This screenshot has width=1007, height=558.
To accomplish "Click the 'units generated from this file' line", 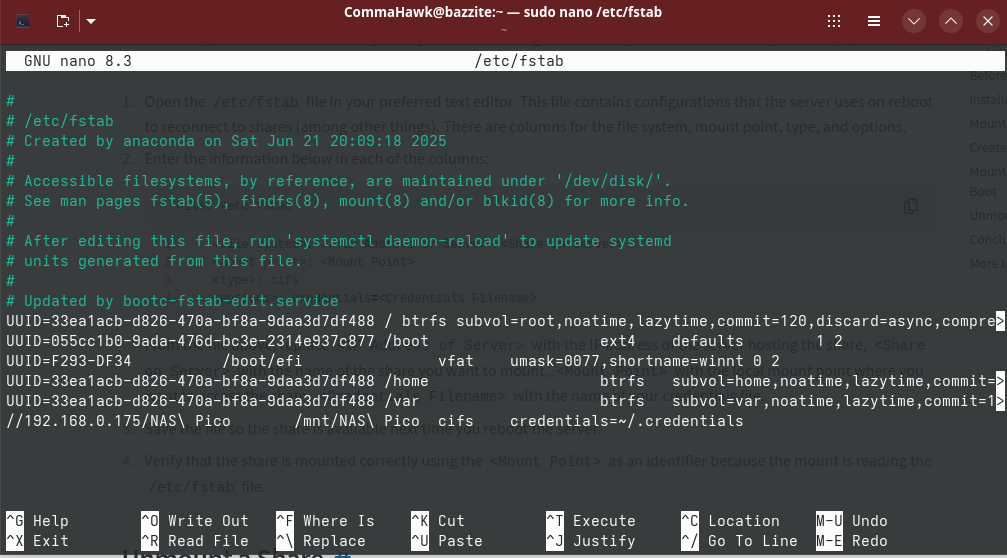I will pyautogui.click(x=154, y=261).
